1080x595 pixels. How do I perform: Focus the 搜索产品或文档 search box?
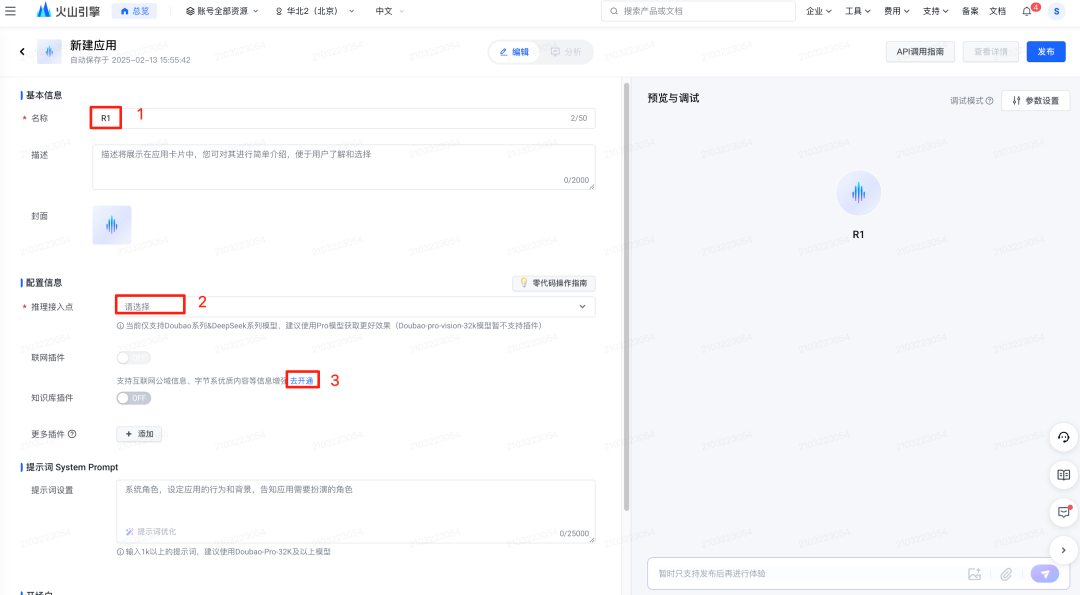(698, 11)
